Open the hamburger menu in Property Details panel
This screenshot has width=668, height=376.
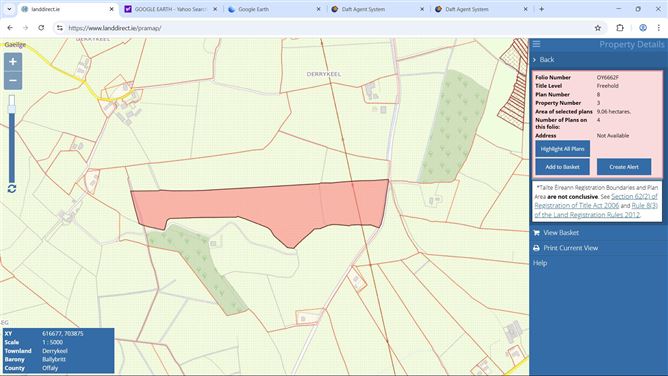536,44
